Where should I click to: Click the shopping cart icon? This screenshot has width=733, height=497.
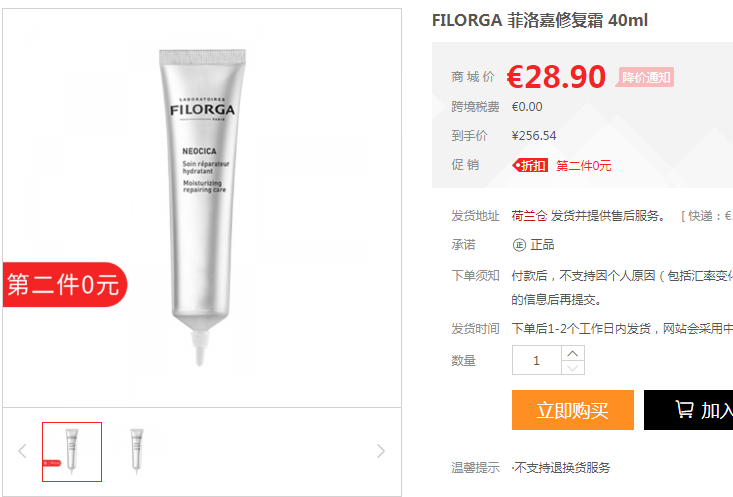(684, 409)
